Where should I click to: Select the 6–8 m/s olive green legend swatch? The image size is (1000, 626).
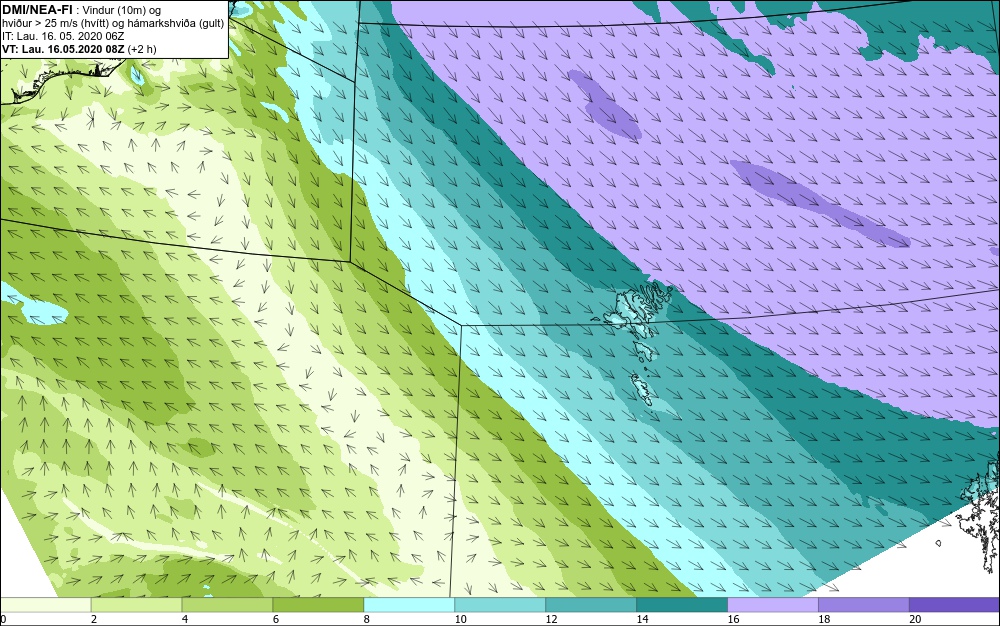tap(318, 604)
